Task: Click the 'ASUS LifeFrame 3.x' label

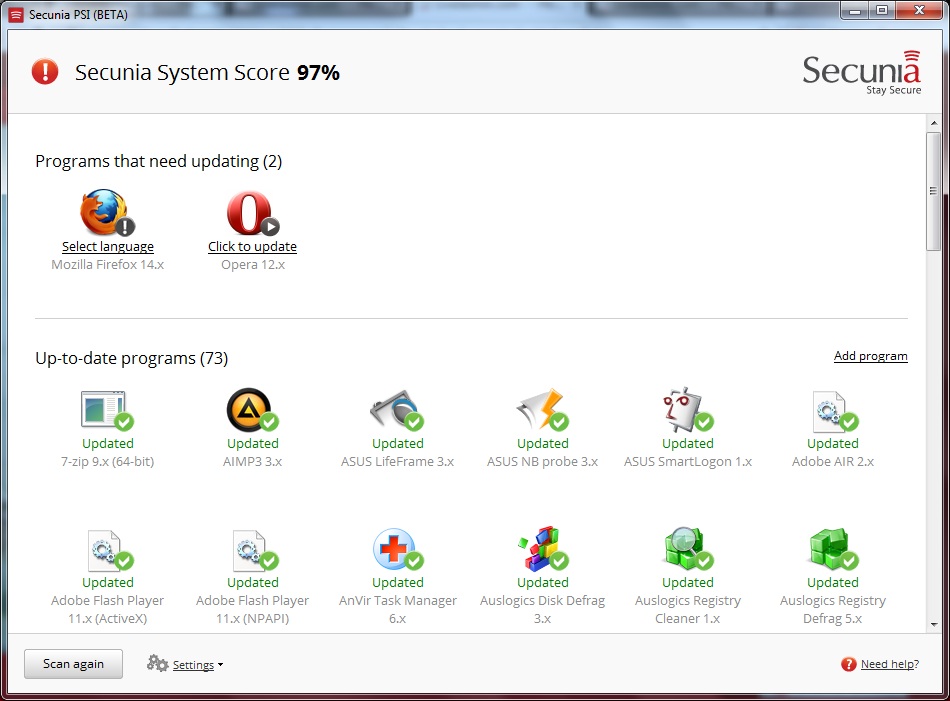Action: click(397, 462)
